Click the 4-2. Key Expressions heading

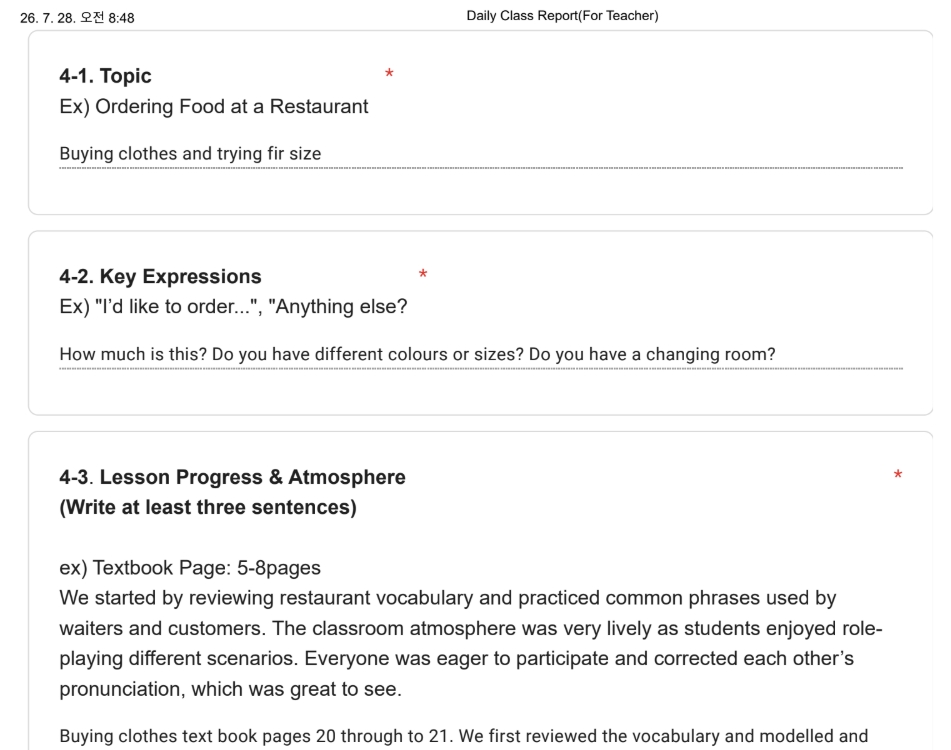pyautogui.click(x=160, y=276)
